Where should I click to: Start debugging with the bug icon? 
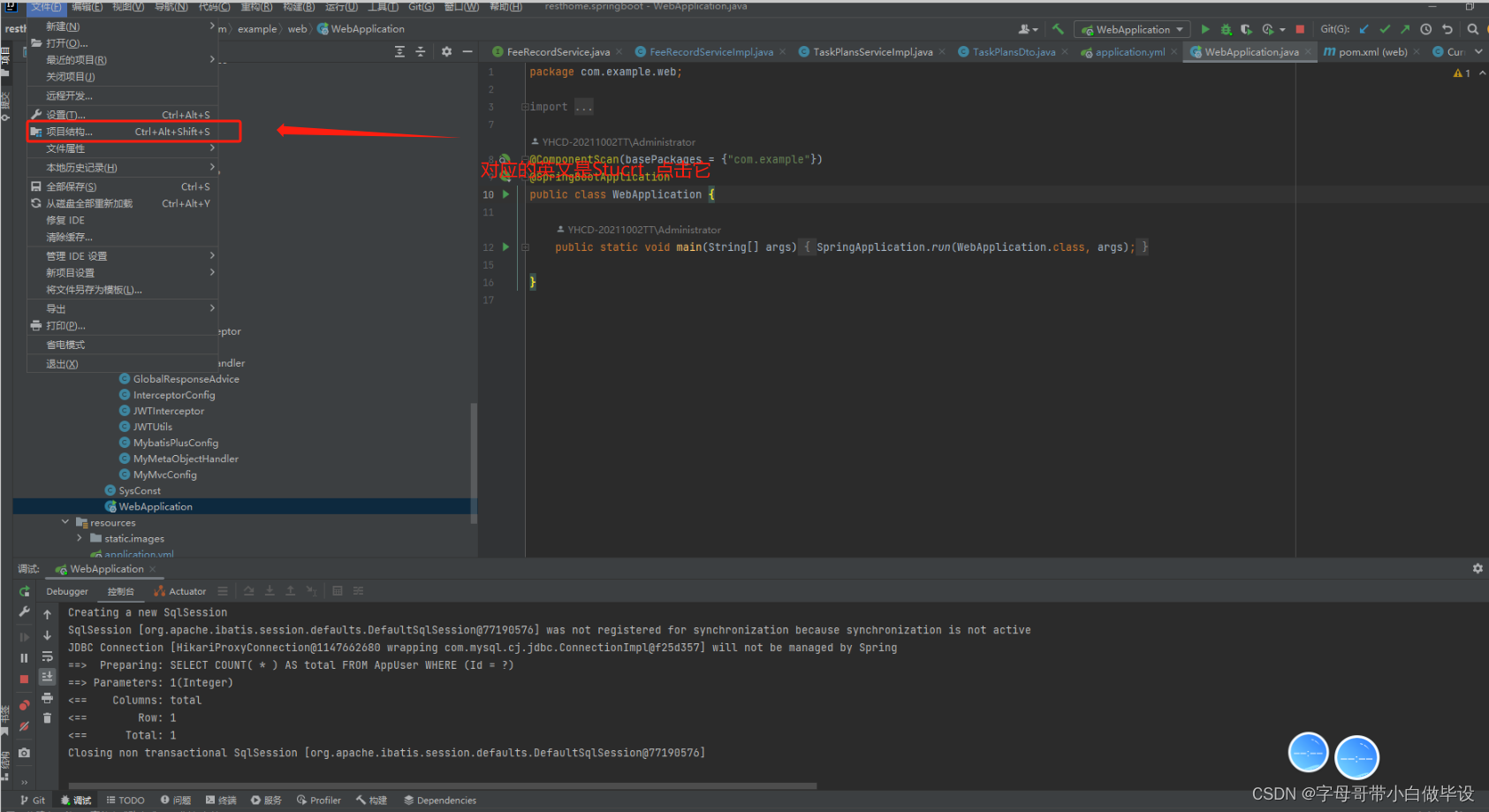(x=1226, y=29)
